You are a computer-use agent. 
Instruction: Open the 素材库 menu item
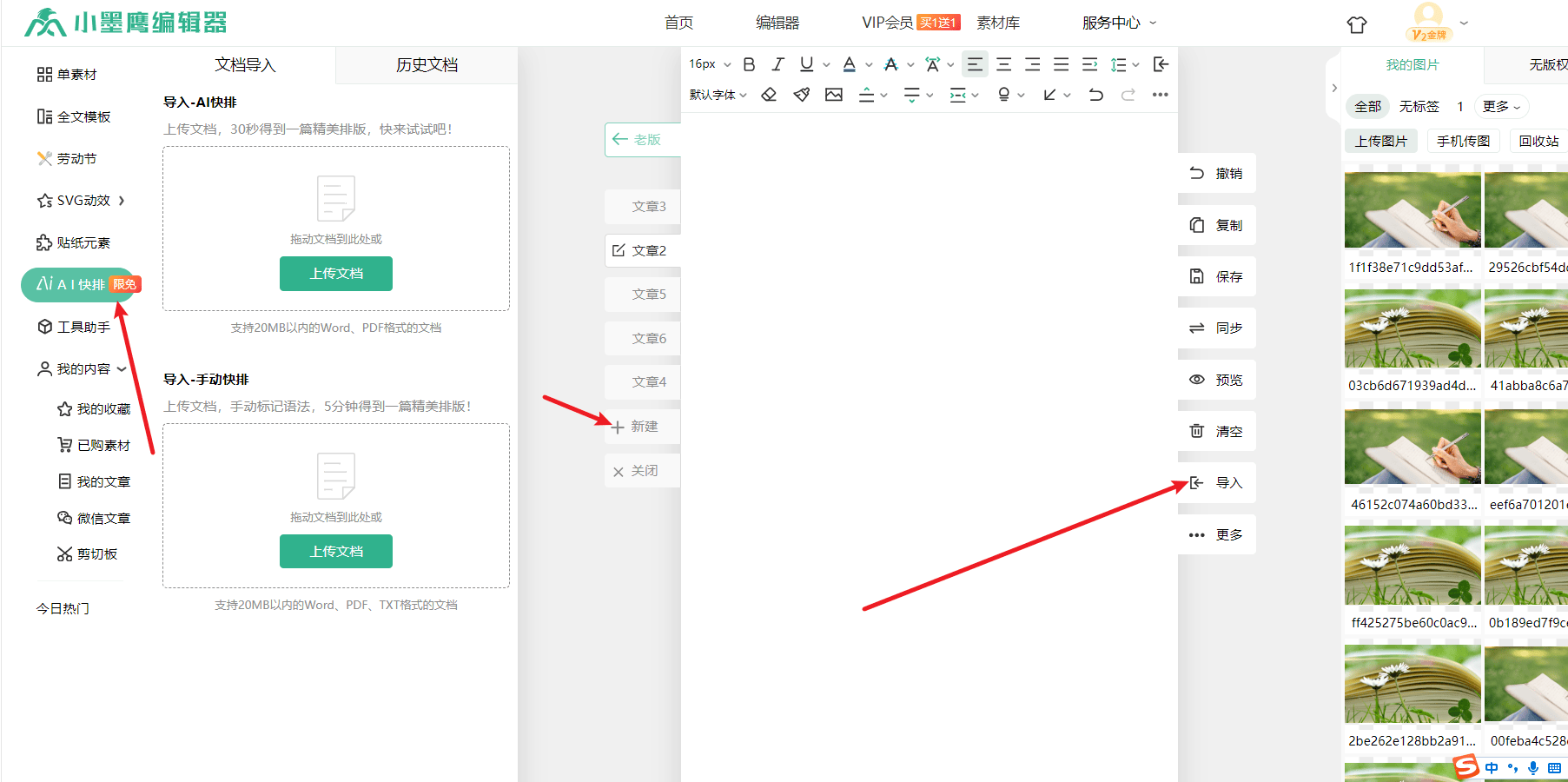click(998, 23)
